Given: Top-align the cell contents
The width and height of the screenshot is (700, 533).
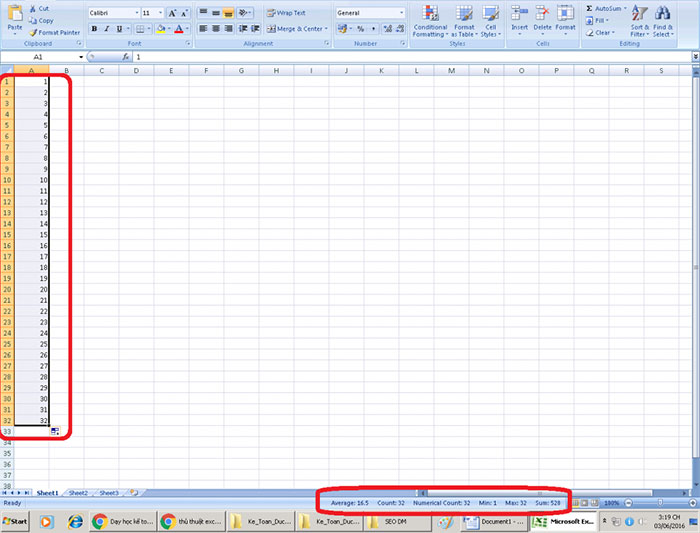Looking at the screenshot, I should pyautogui.click(x=203, y=13).
